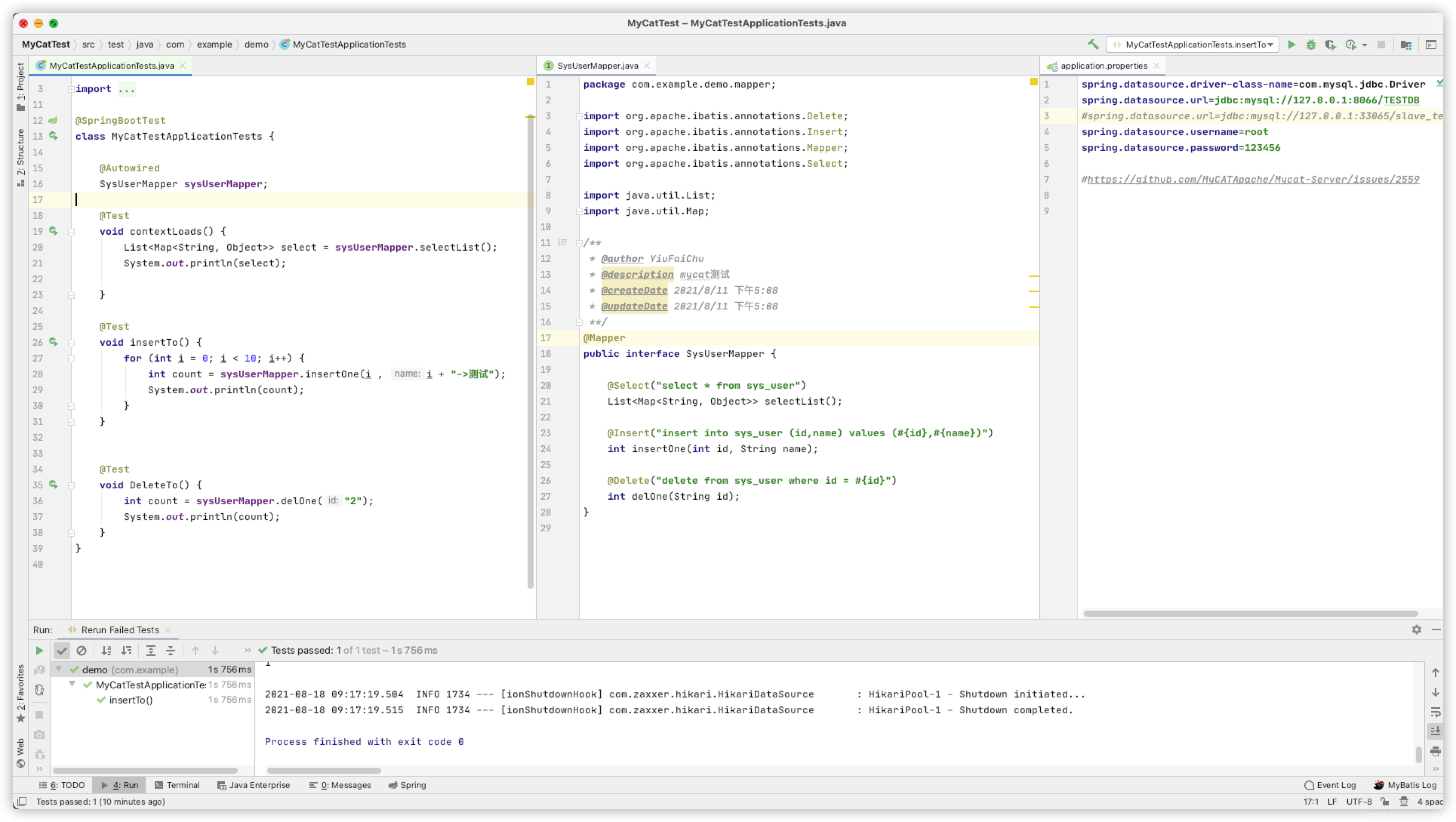Fold contextLoads method at line 19
The image size is (1456, 822).
(71, 231)
